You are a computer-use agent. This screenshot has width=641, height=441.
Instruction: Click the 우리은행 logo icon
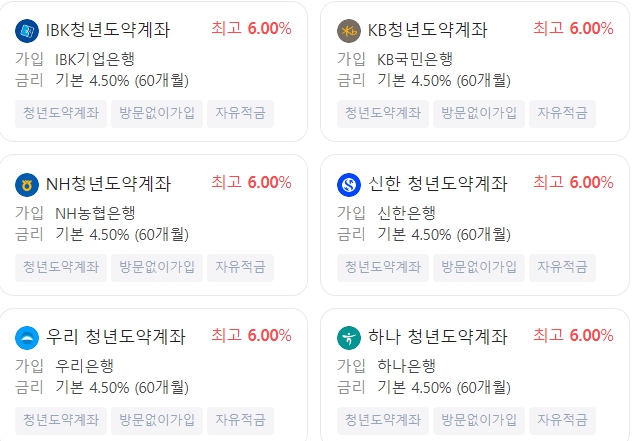coord(27,338)
